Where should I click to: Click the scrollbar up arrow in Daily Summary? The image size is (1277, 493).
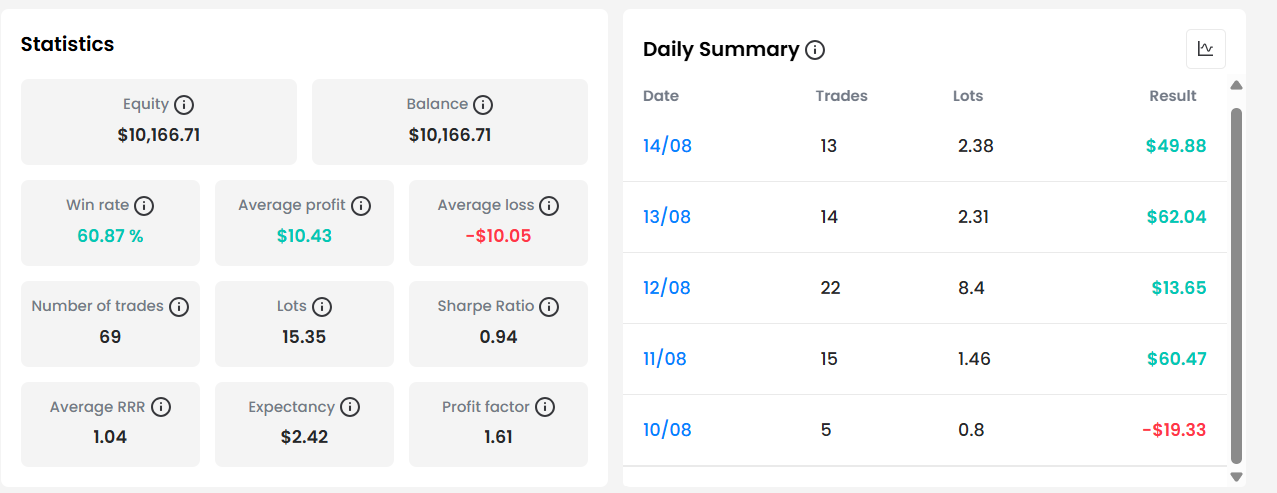click(x=1236, y=86)
